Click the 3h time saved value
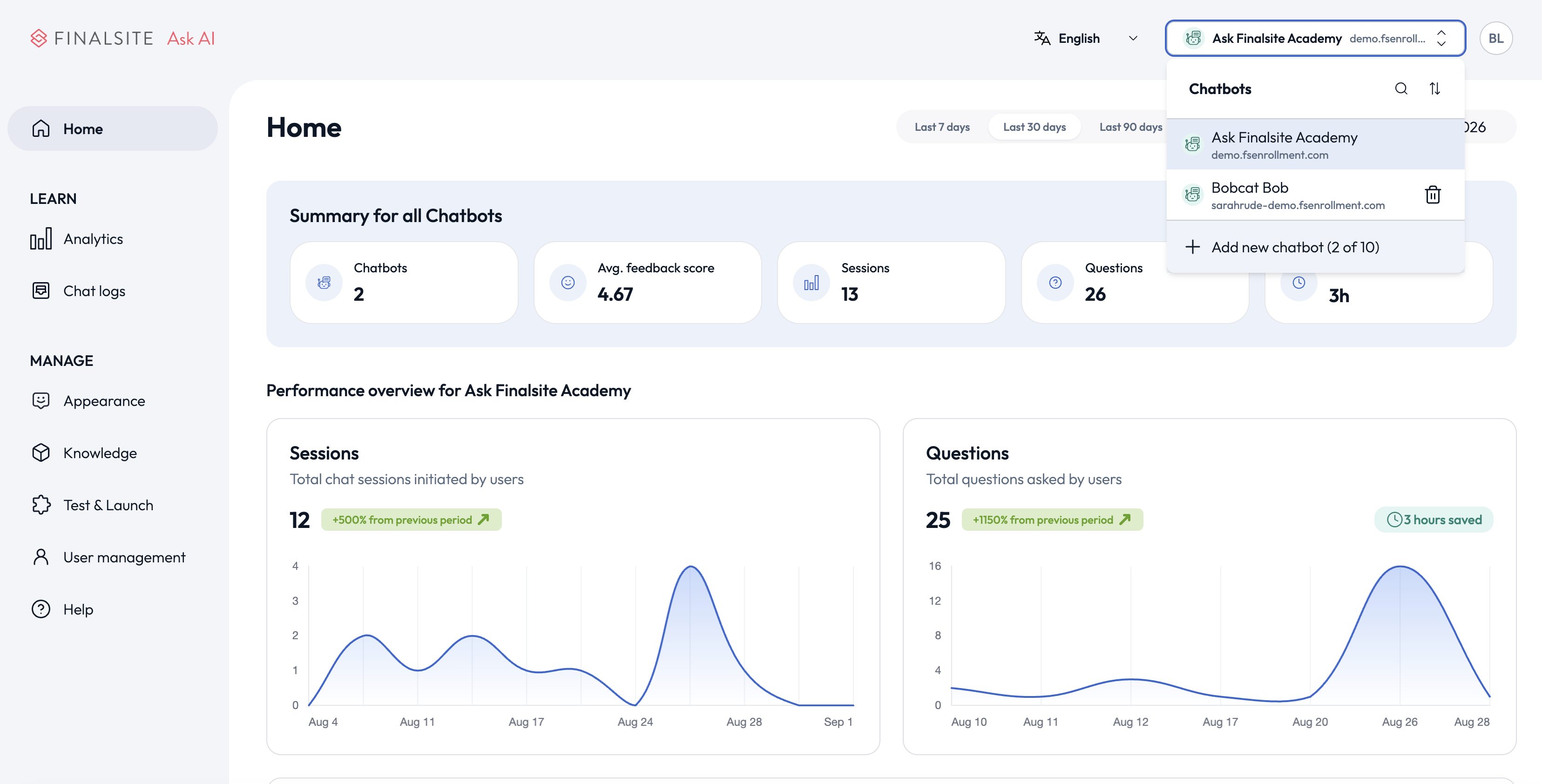This screenshot has height=784, width=1542. pyautogui.click(x=1339, y=296)
